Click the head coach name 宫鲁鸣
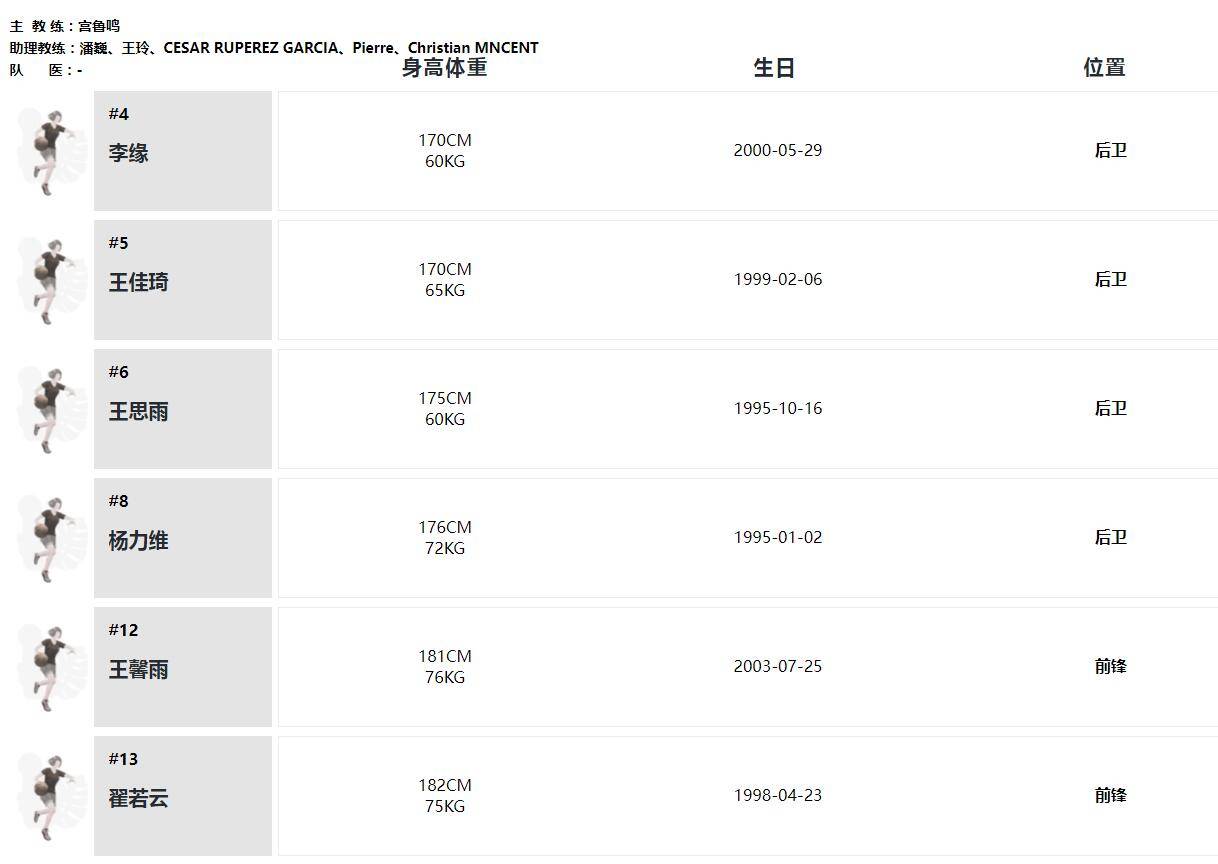Screen dimensions: 1218x864 [x=99, y=26]
